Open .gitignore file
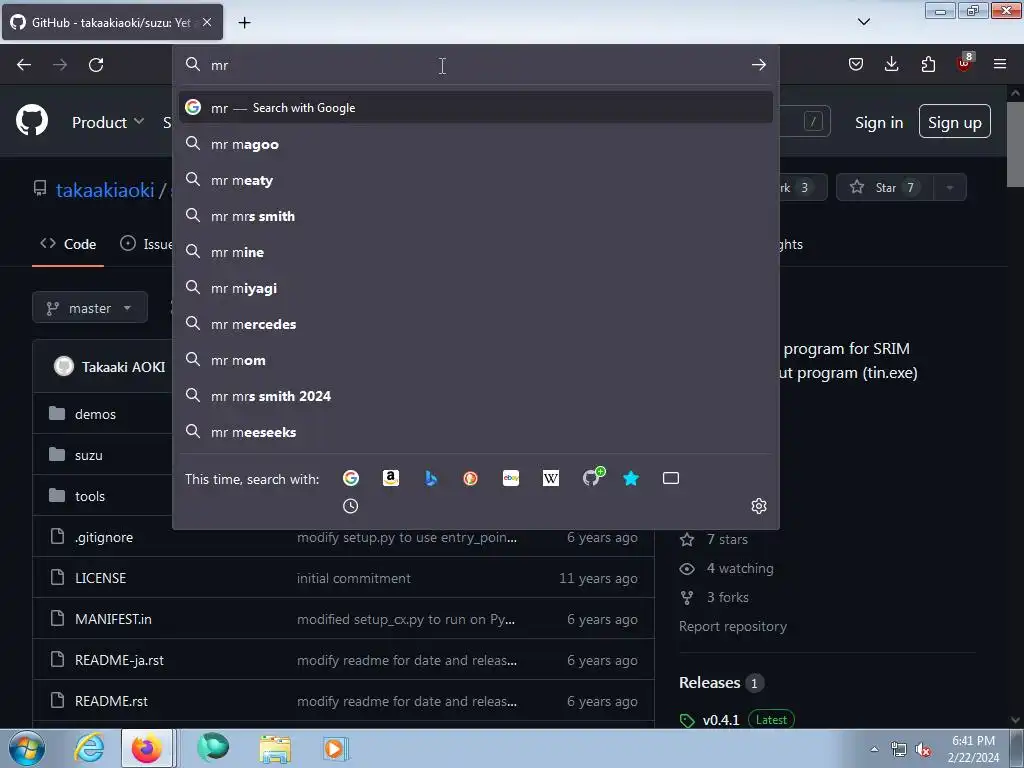 [104, 537]
